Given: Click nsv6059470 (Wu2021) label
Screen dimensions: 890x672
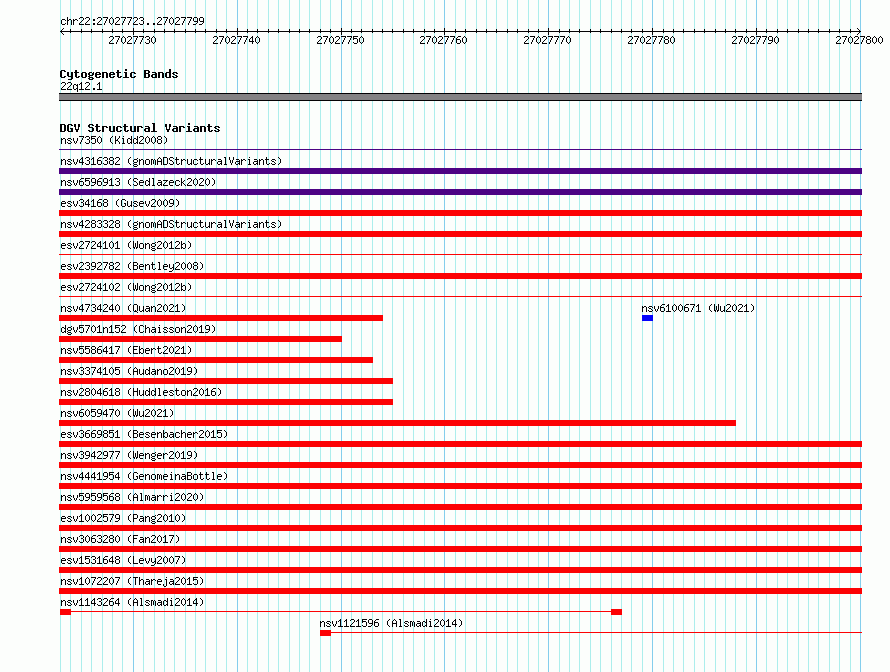Looking at the screenshot, I should point(117,413).
